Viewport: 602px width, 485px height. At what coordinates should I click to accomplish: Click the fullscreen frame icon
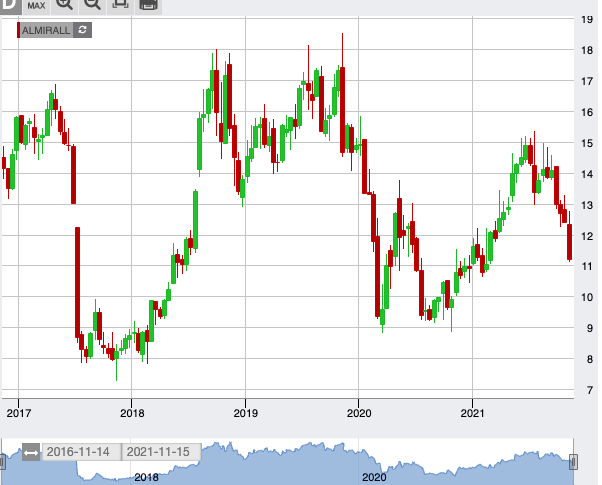pos(120,5)
